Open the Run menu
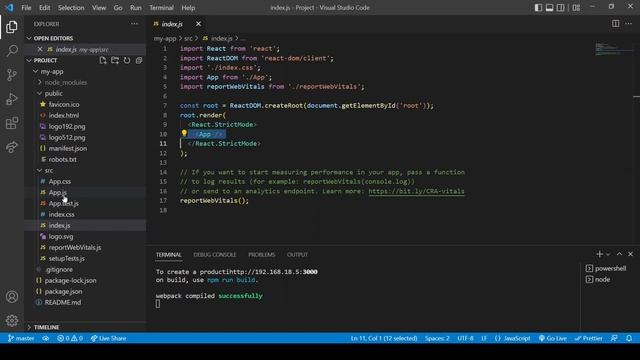 coord(136,8)
